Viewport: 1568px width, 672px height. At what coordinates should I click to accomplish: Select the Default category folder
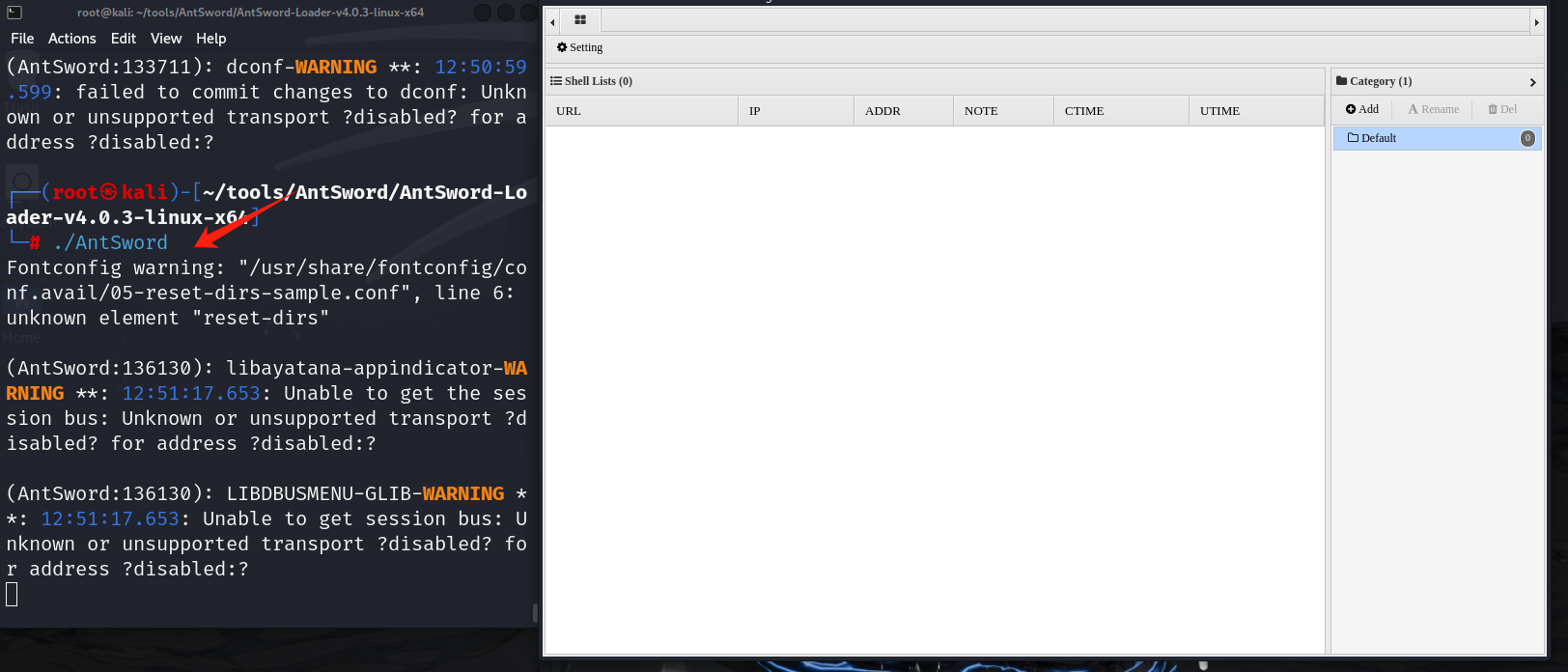point(1437,138)
